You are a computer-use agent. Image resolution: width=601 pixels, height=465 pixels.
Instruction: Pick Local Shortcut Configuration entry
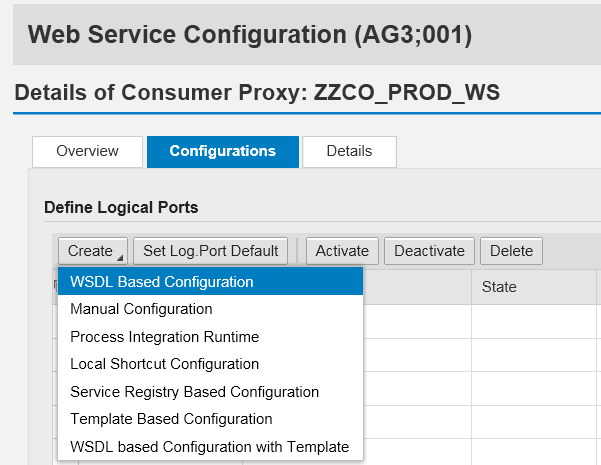point(210,364)
